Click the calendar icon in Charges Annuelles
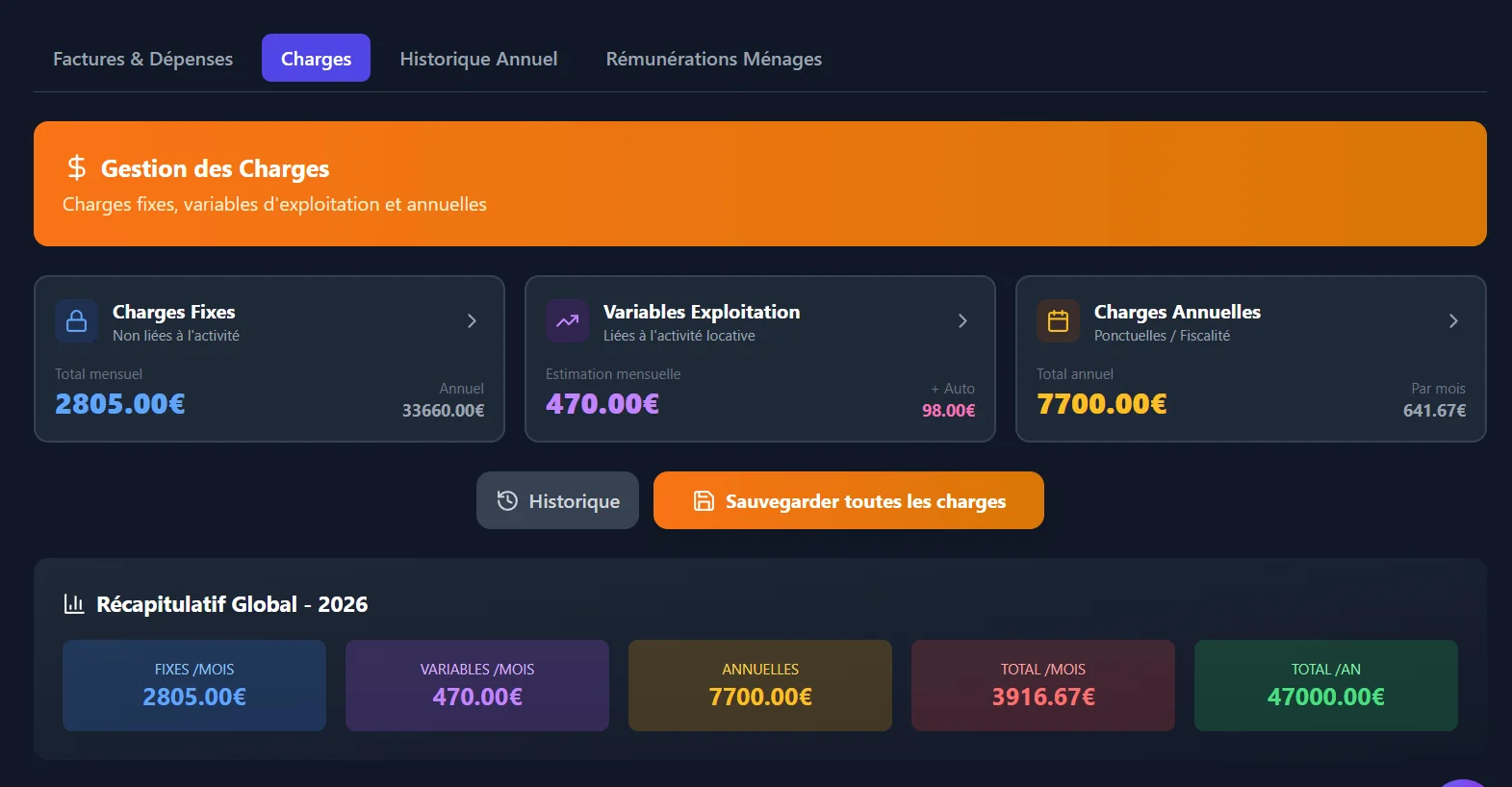Viewport: 1512px width, 787px height. (1058, 321)
